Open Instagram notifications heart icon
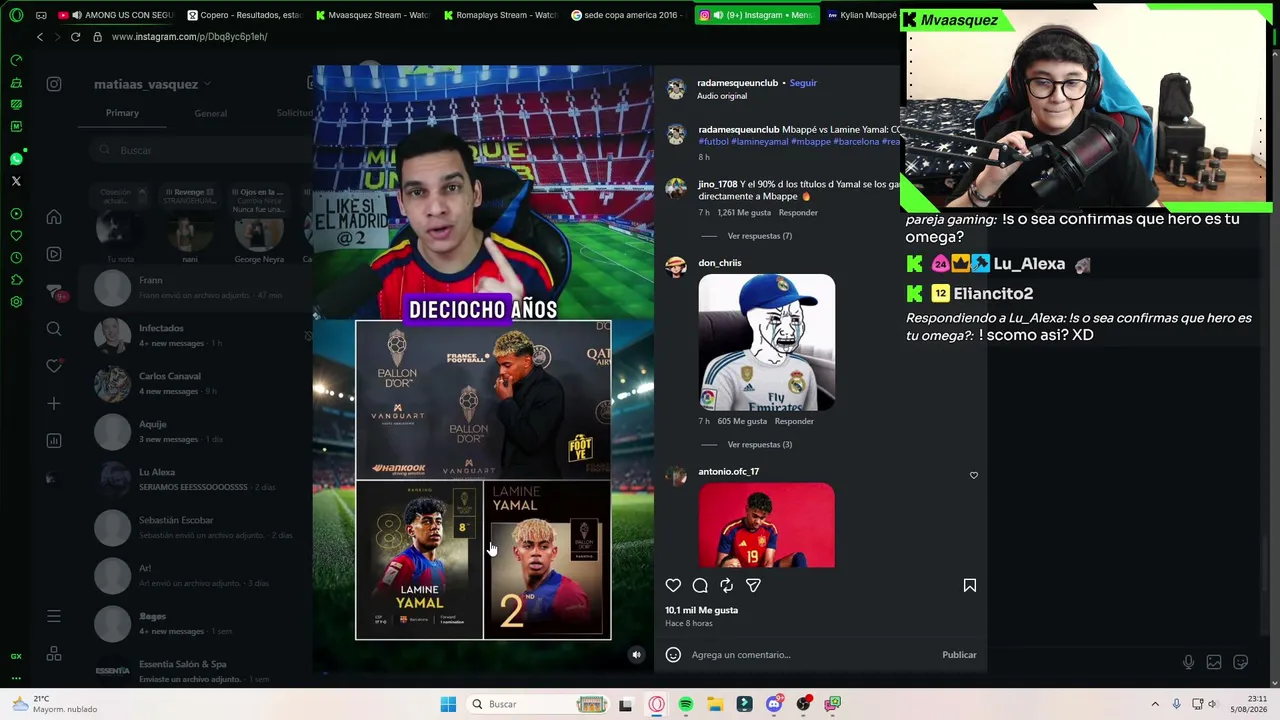This screenshot has height=720, width=1280. [54, 366]
